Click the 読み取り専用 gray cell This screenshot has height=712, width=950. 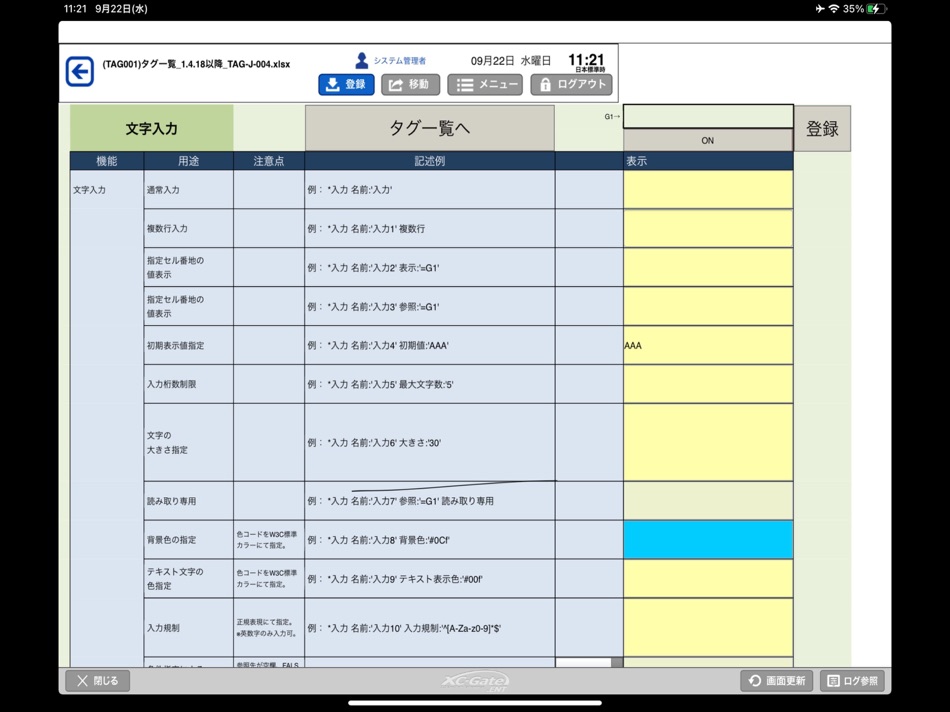click(708, 501)
